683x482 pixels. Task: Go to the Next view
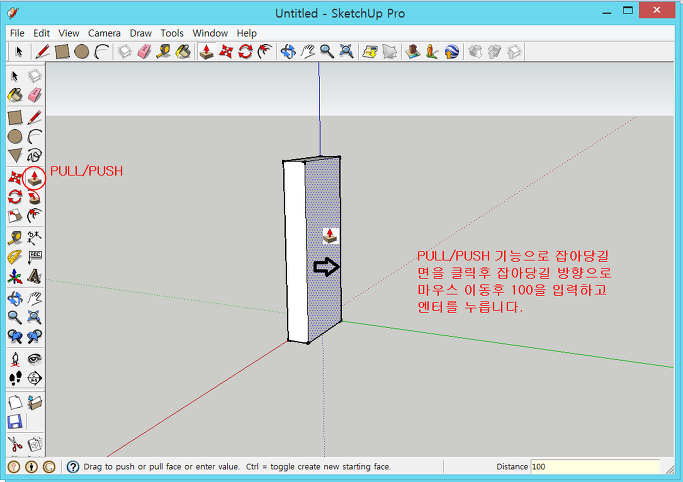[34, 336]
